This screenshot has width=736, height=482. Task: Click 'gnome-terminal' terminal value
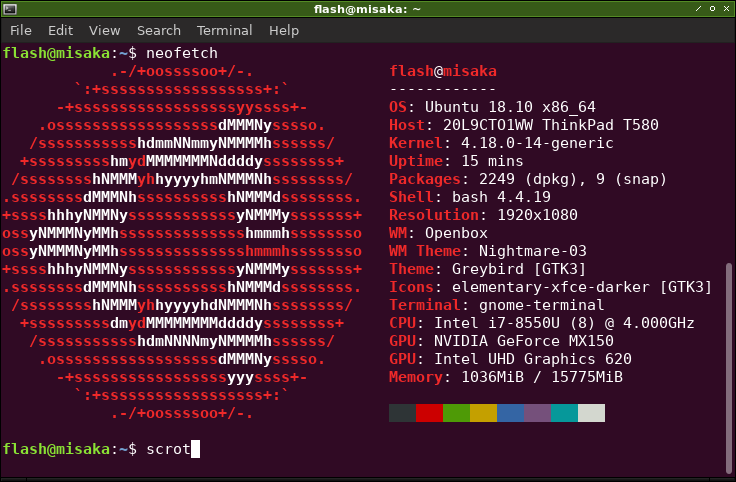542,305
